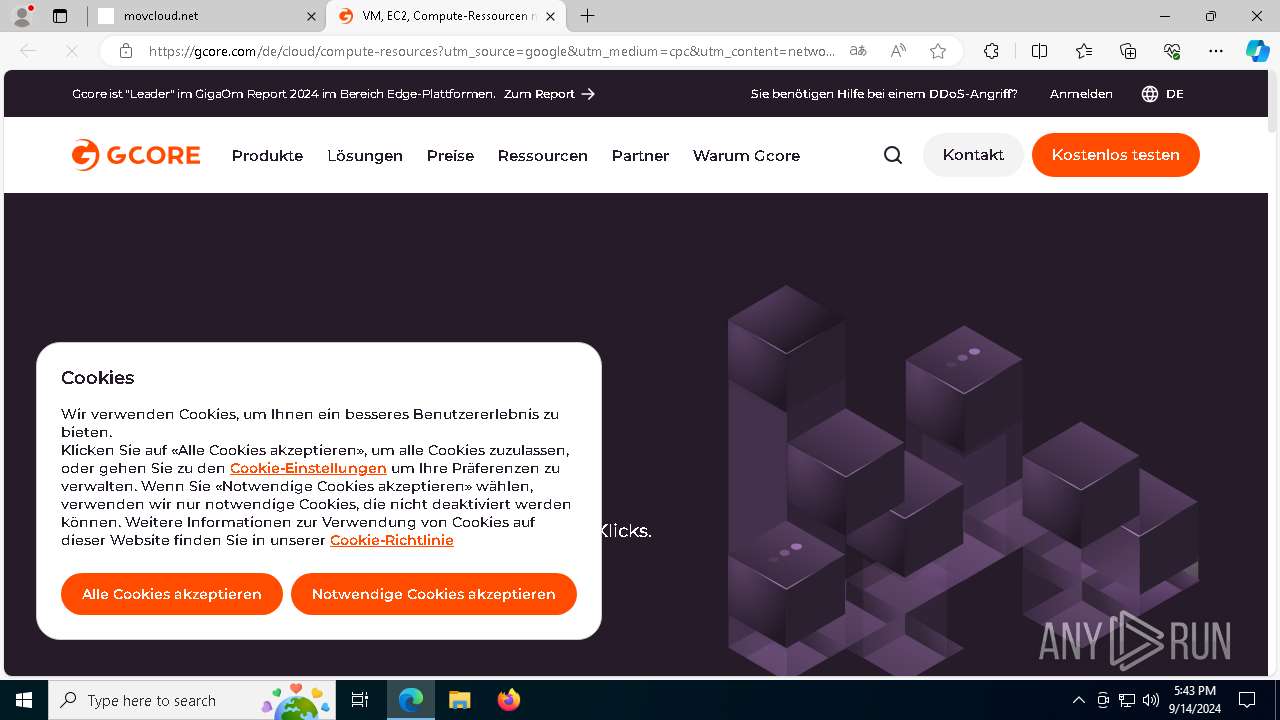This screenshot has height=720, width=1280.
Task: Add this page to favorites star icon
Action: pyautogui.click(x=938, y=51)
